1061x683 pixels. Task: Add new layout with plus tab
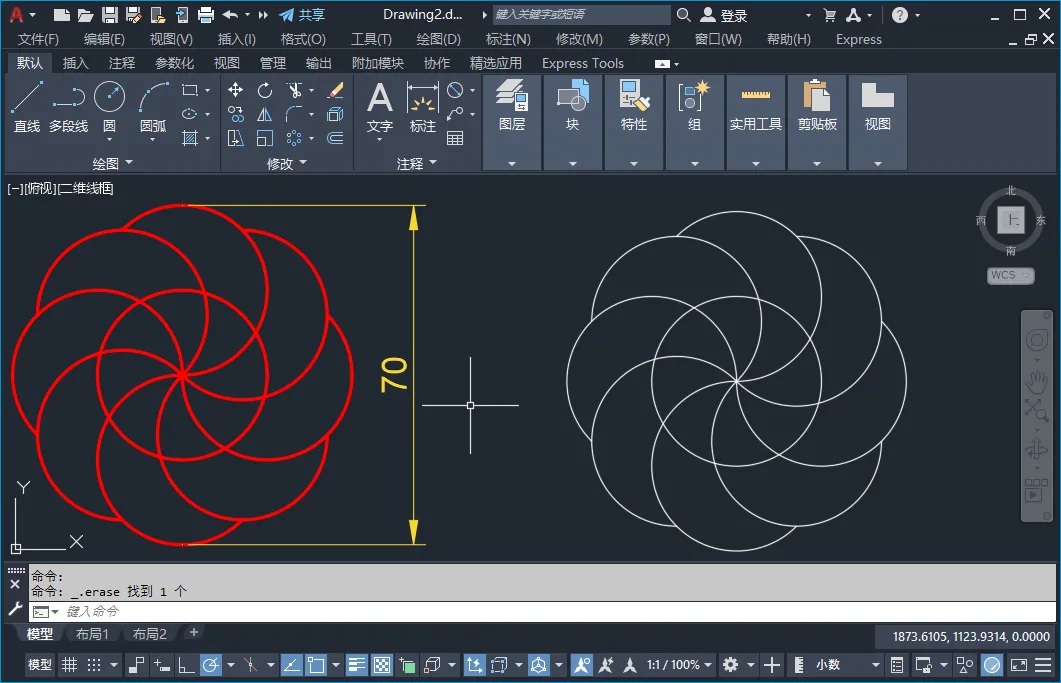pos(194,632)
